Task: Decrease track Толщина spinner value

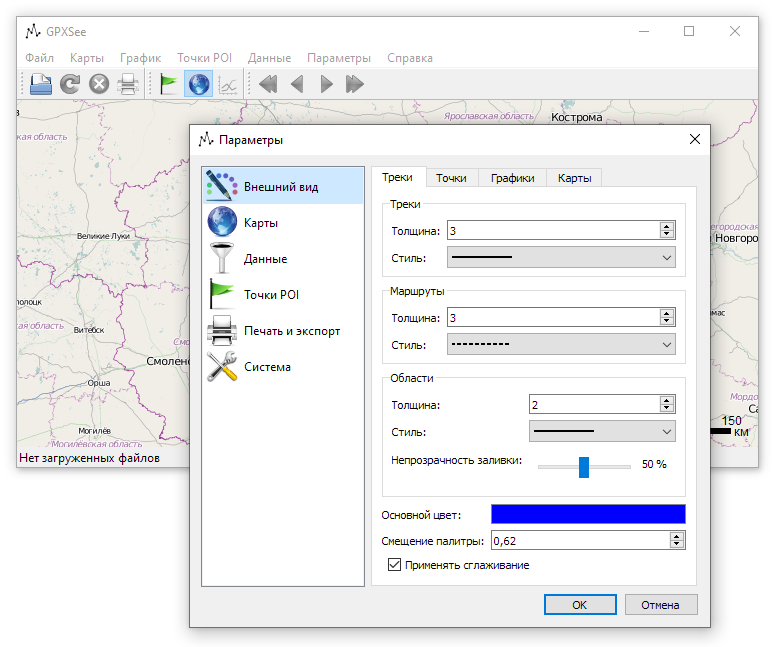Action: pyautogui.click(x=667, y=234)
